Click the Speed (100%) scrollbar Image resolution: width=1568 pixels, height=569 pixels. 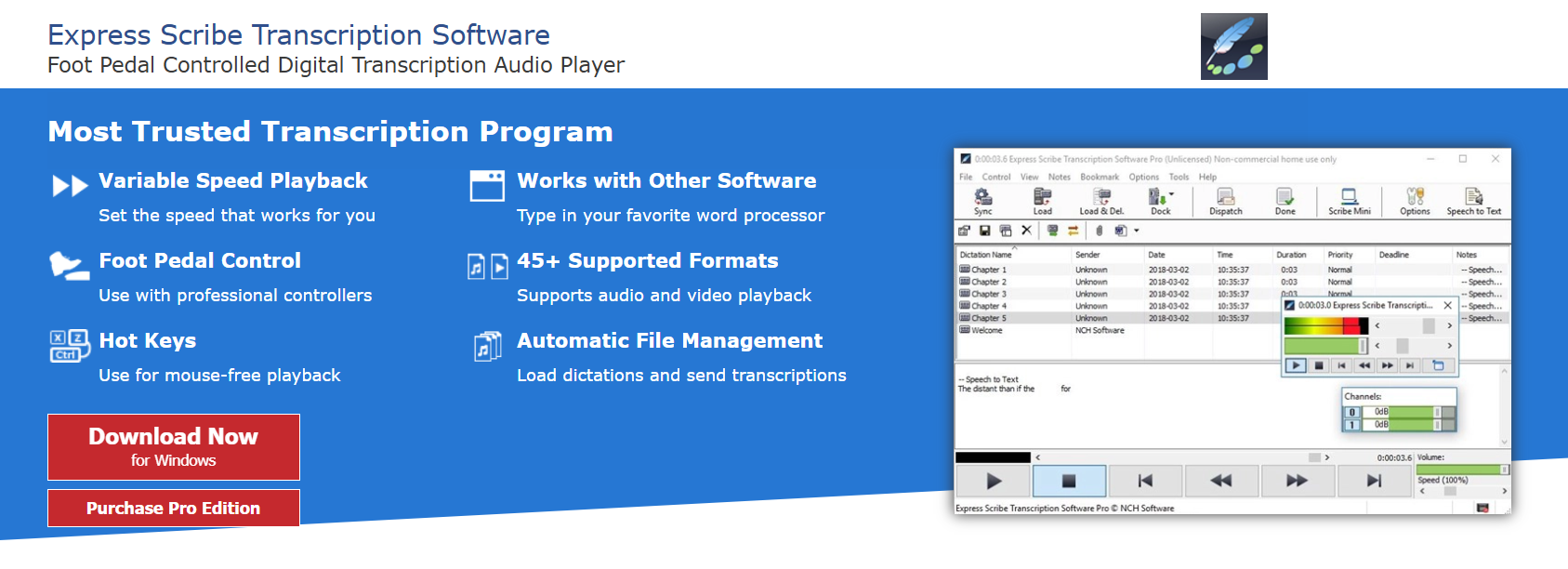point(1462,490)
